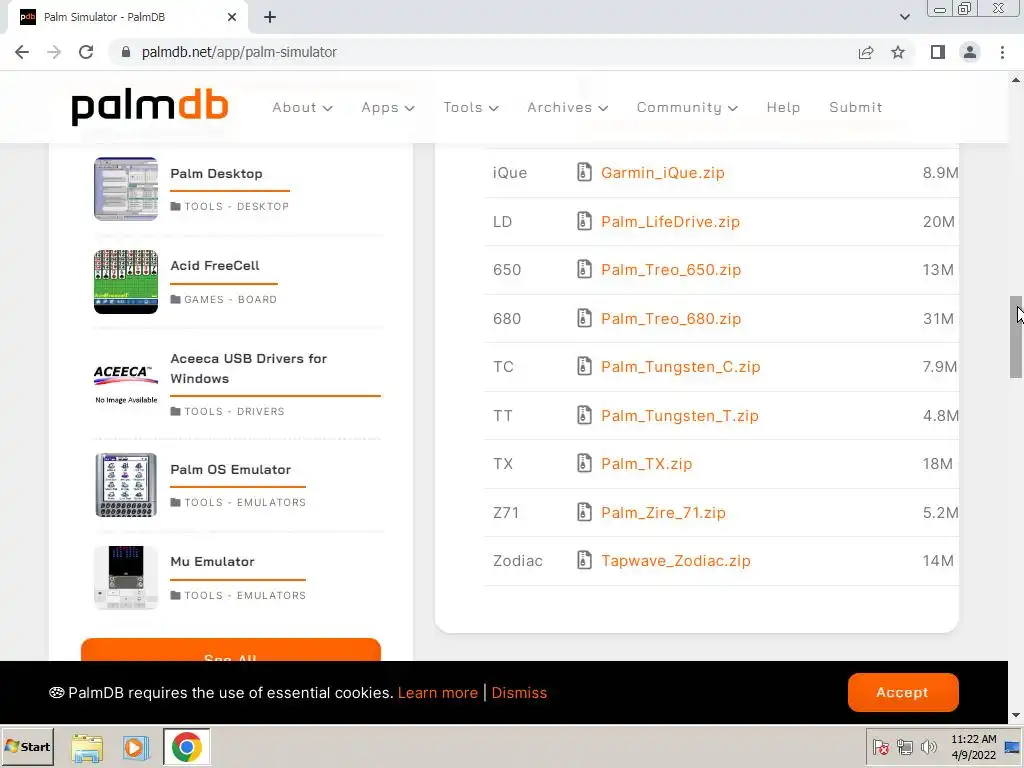
Task: Click the Palm Desktop title link
Action: click(x=216, y=174)
